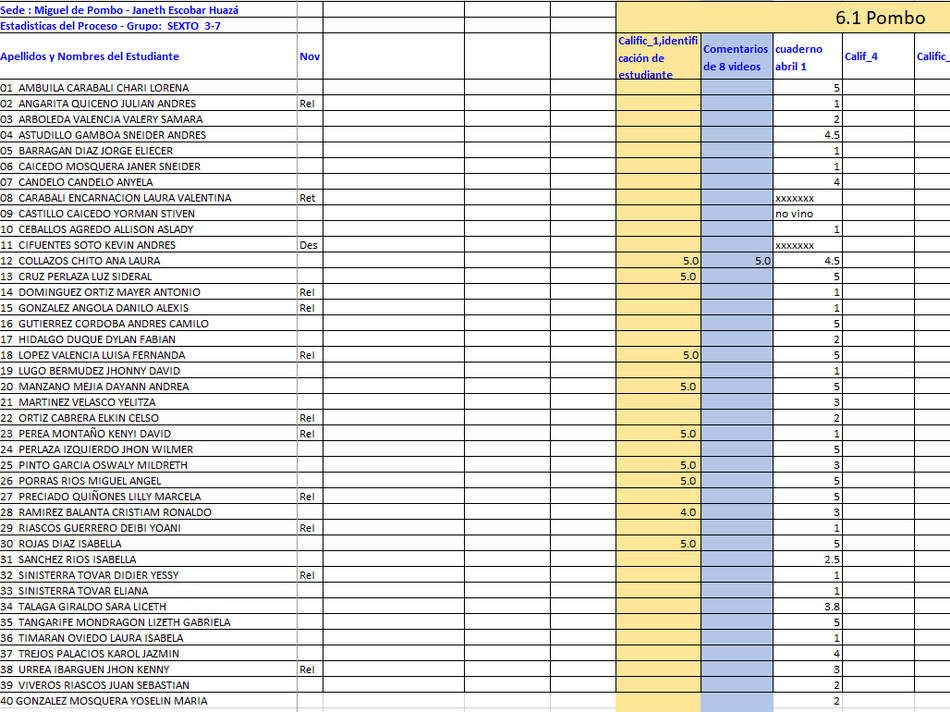Click the "no vino" cell
Viewport: 950px width, 712px height.
[793, 214]
